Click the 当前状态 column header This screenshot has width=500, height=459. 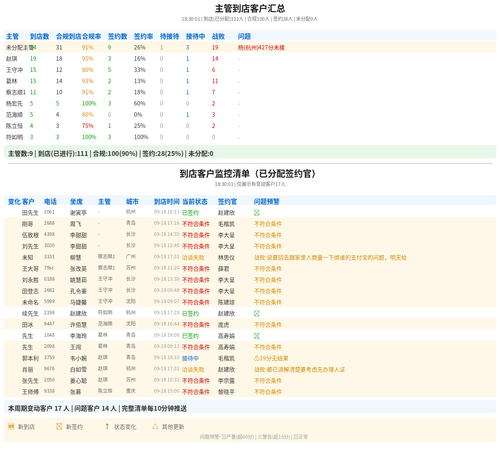coord(195,202)
